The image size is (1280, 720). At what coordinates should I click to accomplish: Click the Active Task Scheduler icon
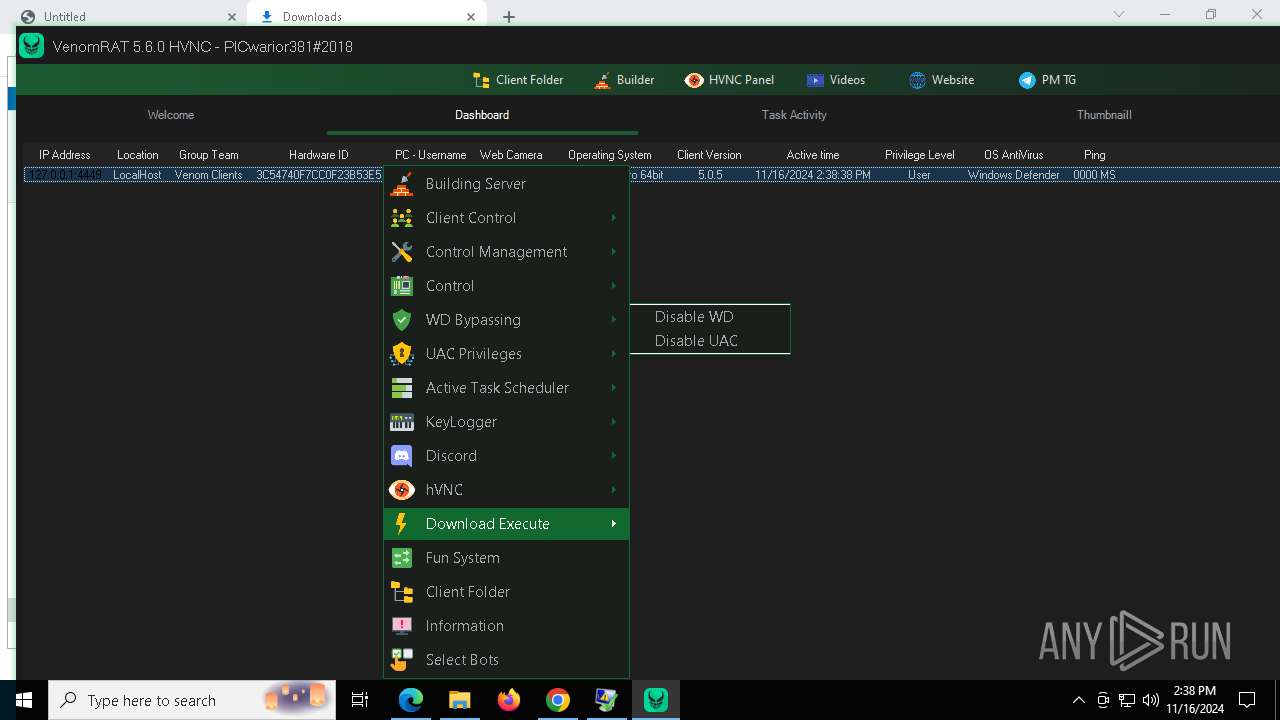(x=401, y=388)
